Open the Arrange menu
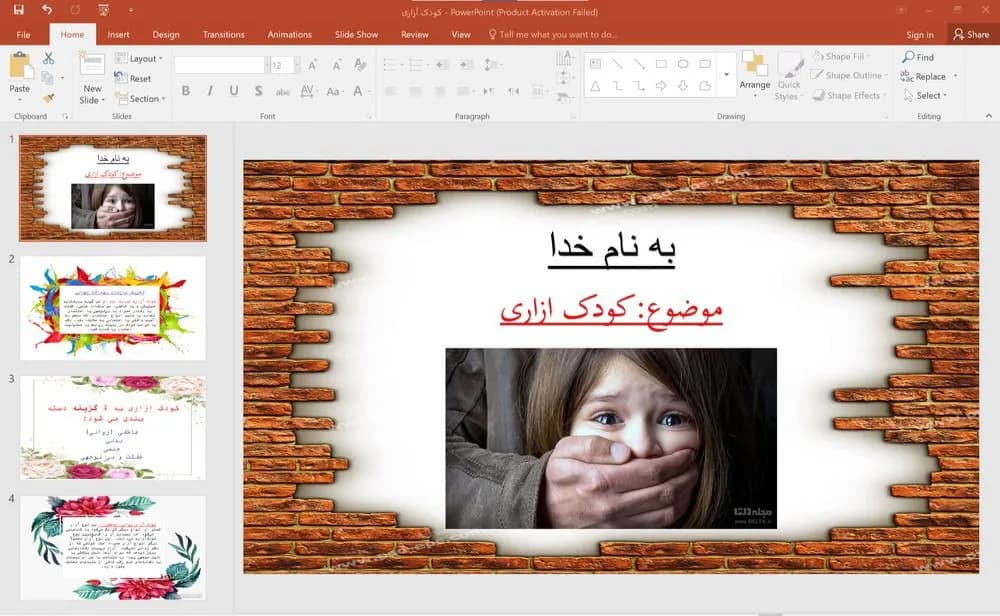 click(755, 76)
